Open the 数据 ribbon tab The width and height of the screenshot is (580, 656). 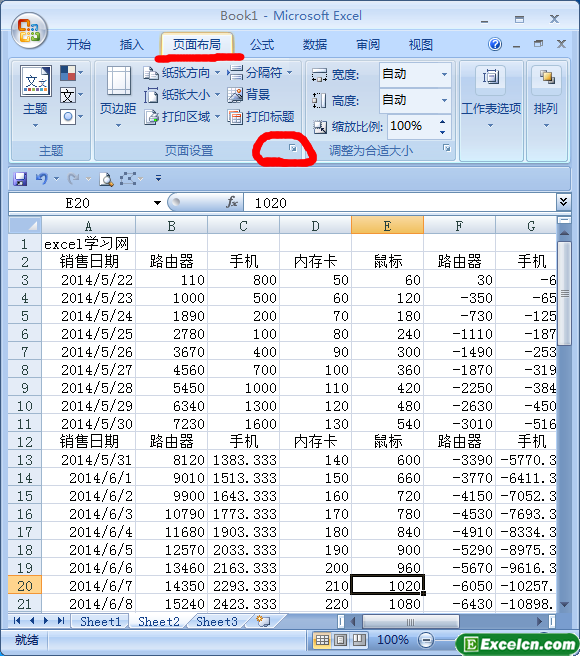click(315, 44)
